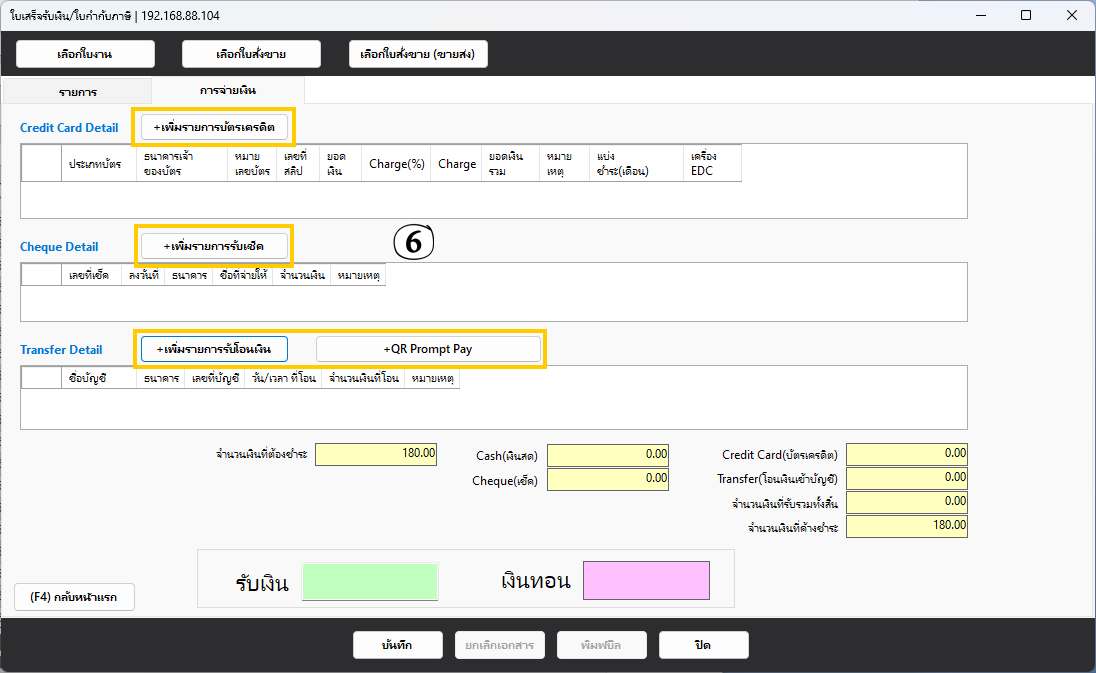This screenshot has height=673, width=1096.
Task: Click the Cash (เงินสด) amount field
Action: (607, 455)
